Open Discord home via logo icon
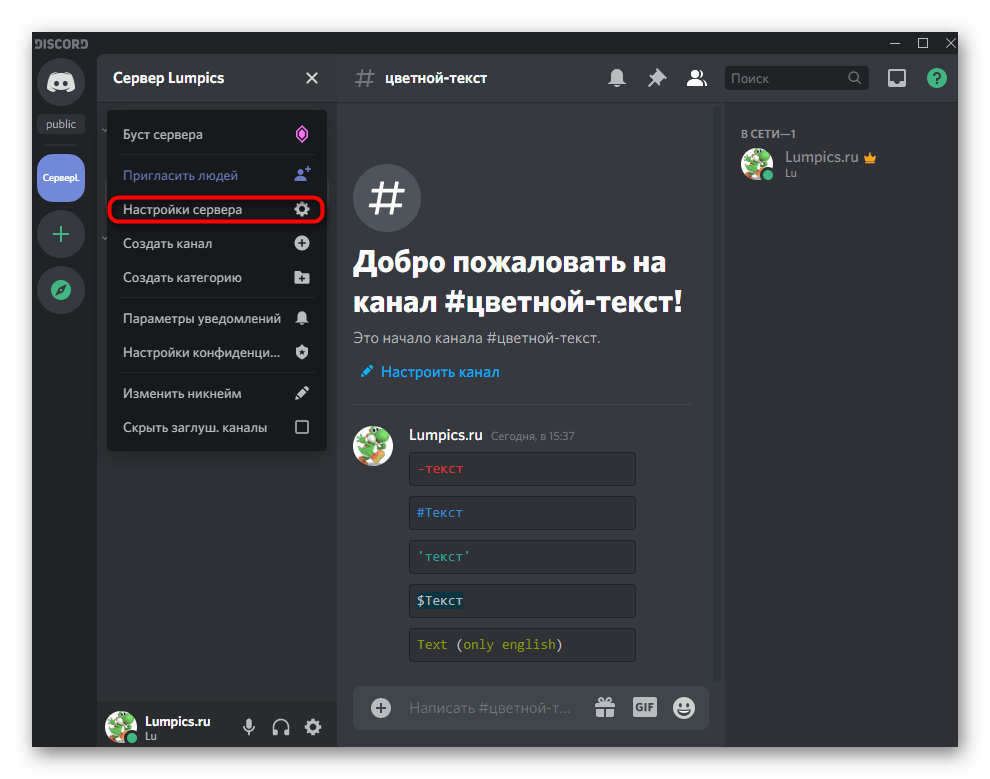The height and width of the screenshot is (779, 990). tap(61, 82)
